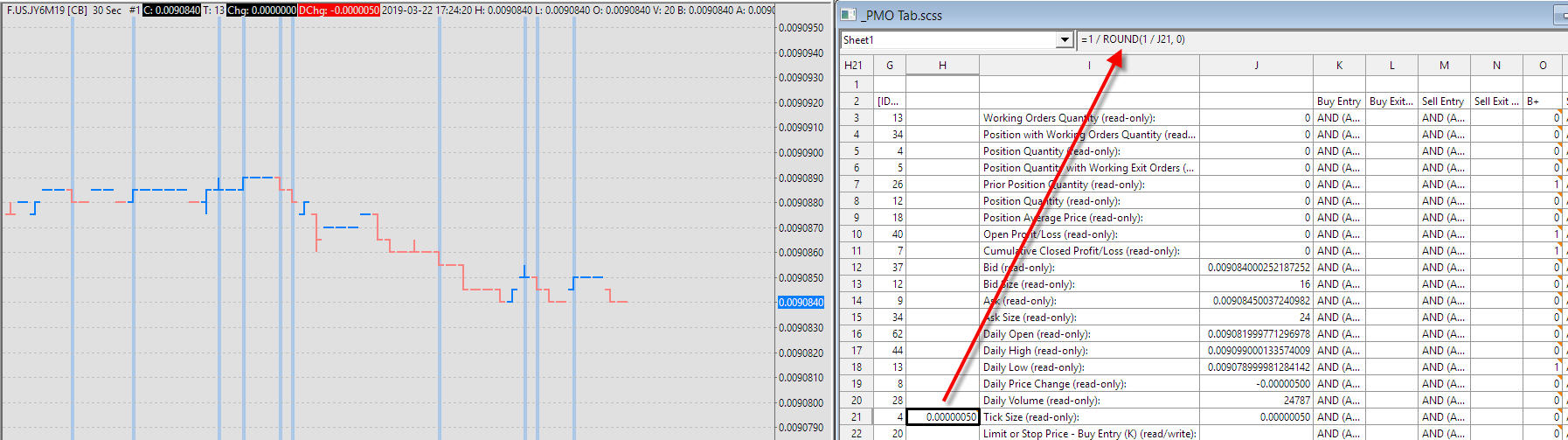
Task: Select row 21 header
Action: 857,417
